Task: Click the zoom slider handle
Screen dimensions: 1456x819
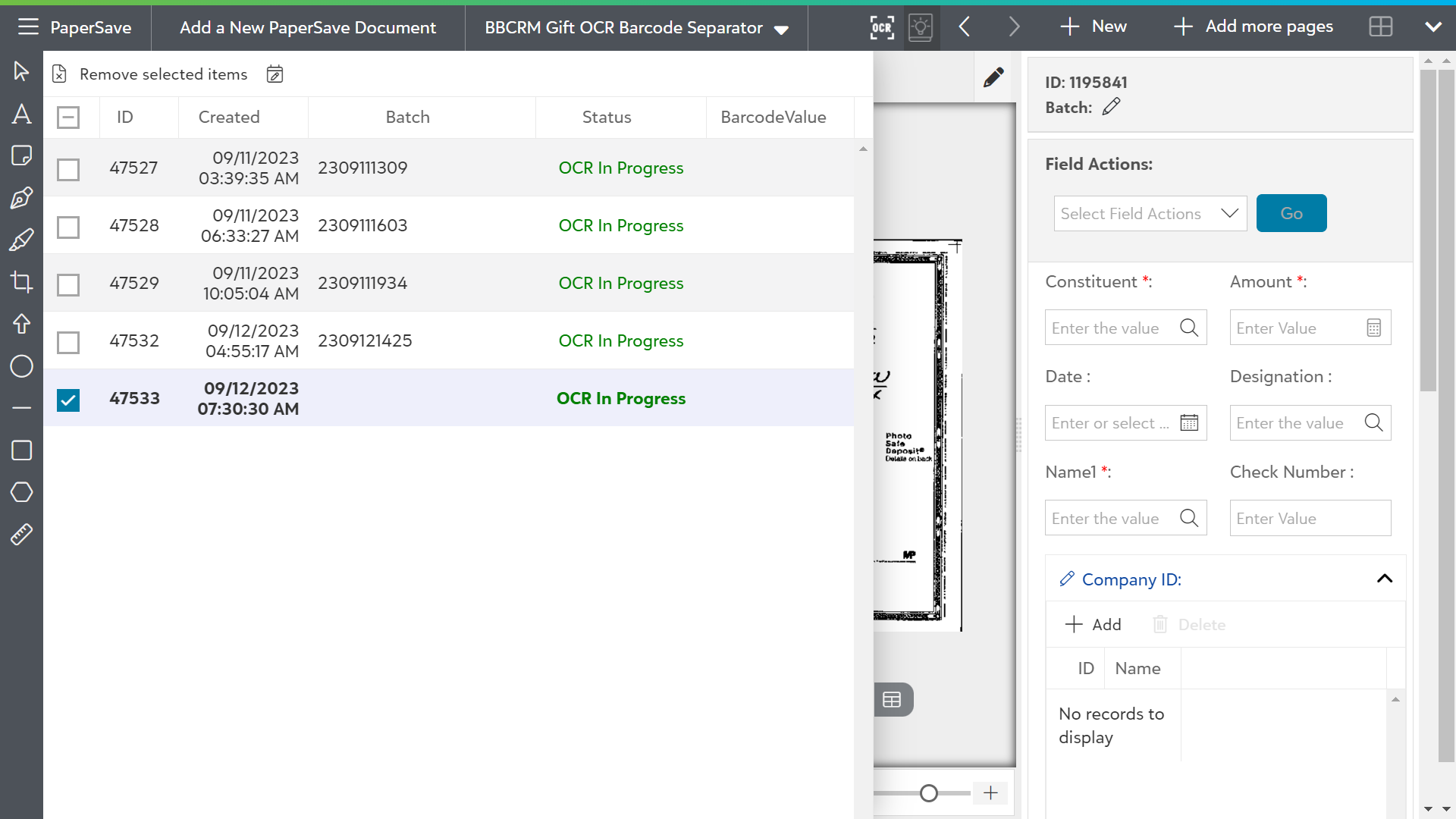Action: tap(929, 793)
